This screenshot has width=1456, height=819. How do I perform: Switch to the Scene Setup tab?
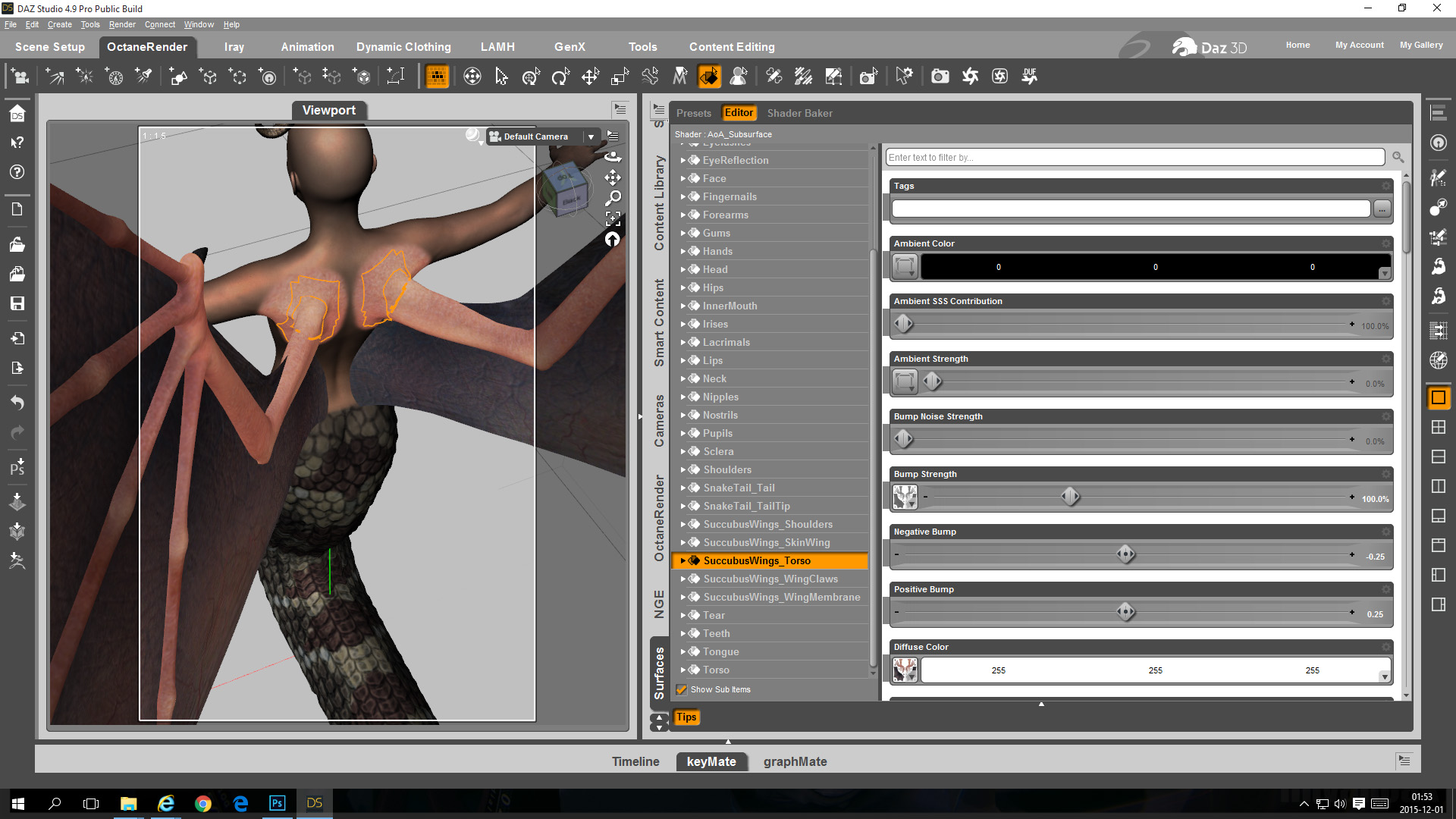point(50,47)
